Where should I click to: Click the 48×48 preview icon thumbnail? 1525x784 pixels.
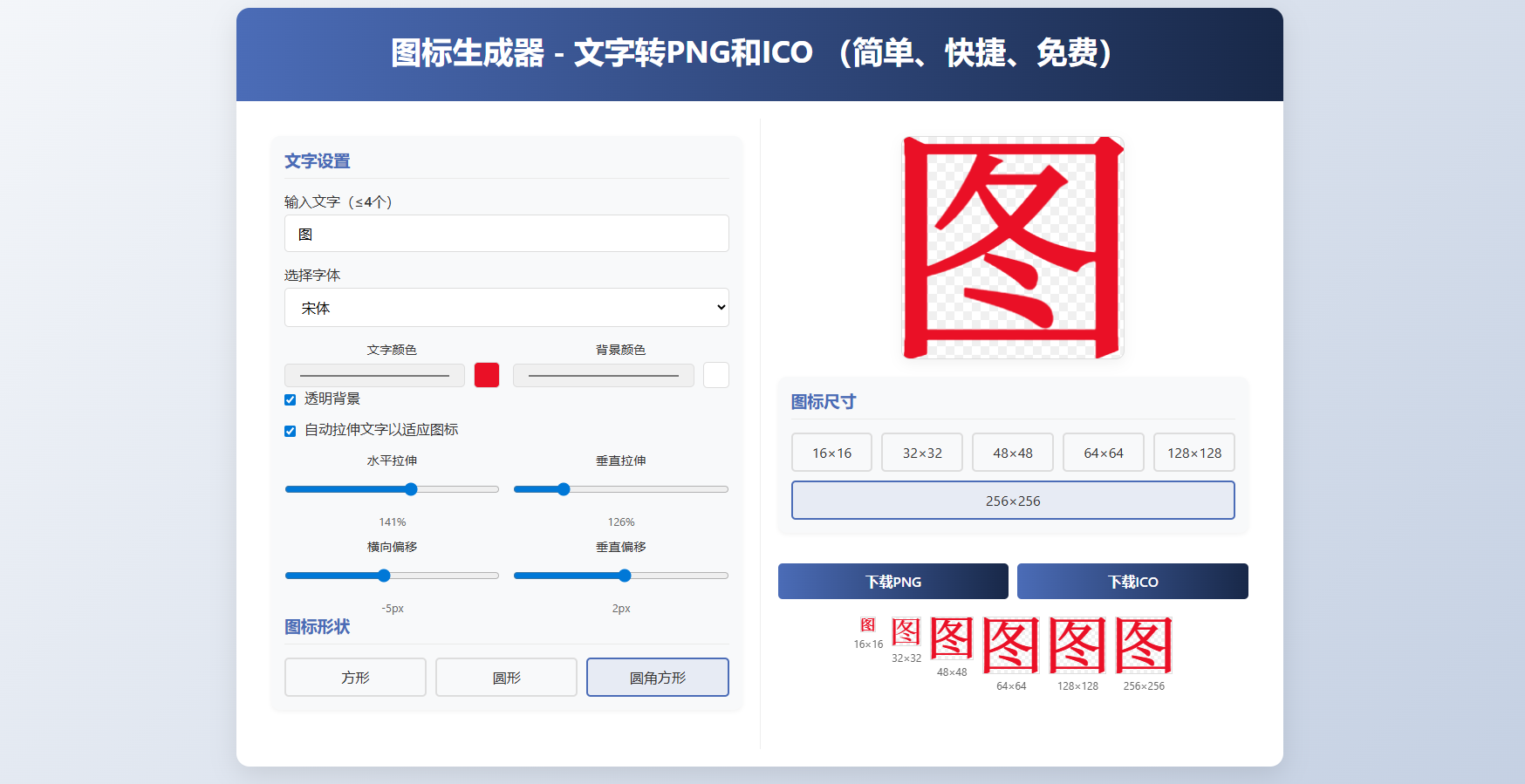coord(952,638)
